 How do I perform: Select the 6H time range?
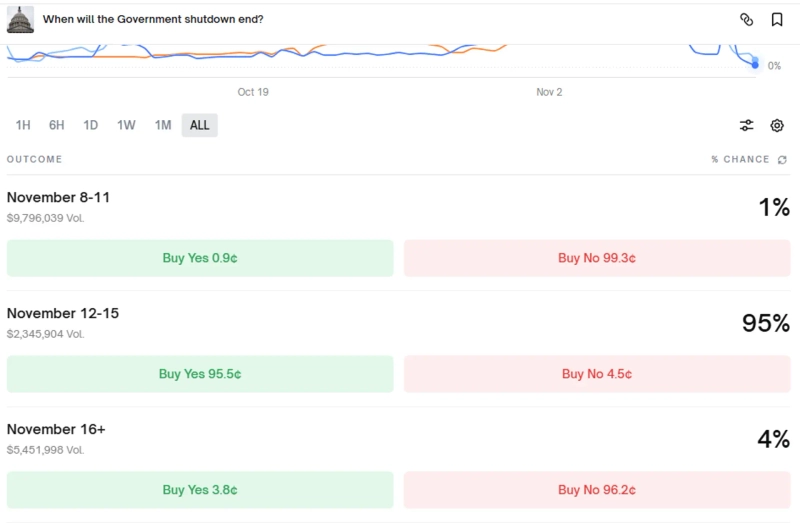(57, 125)
